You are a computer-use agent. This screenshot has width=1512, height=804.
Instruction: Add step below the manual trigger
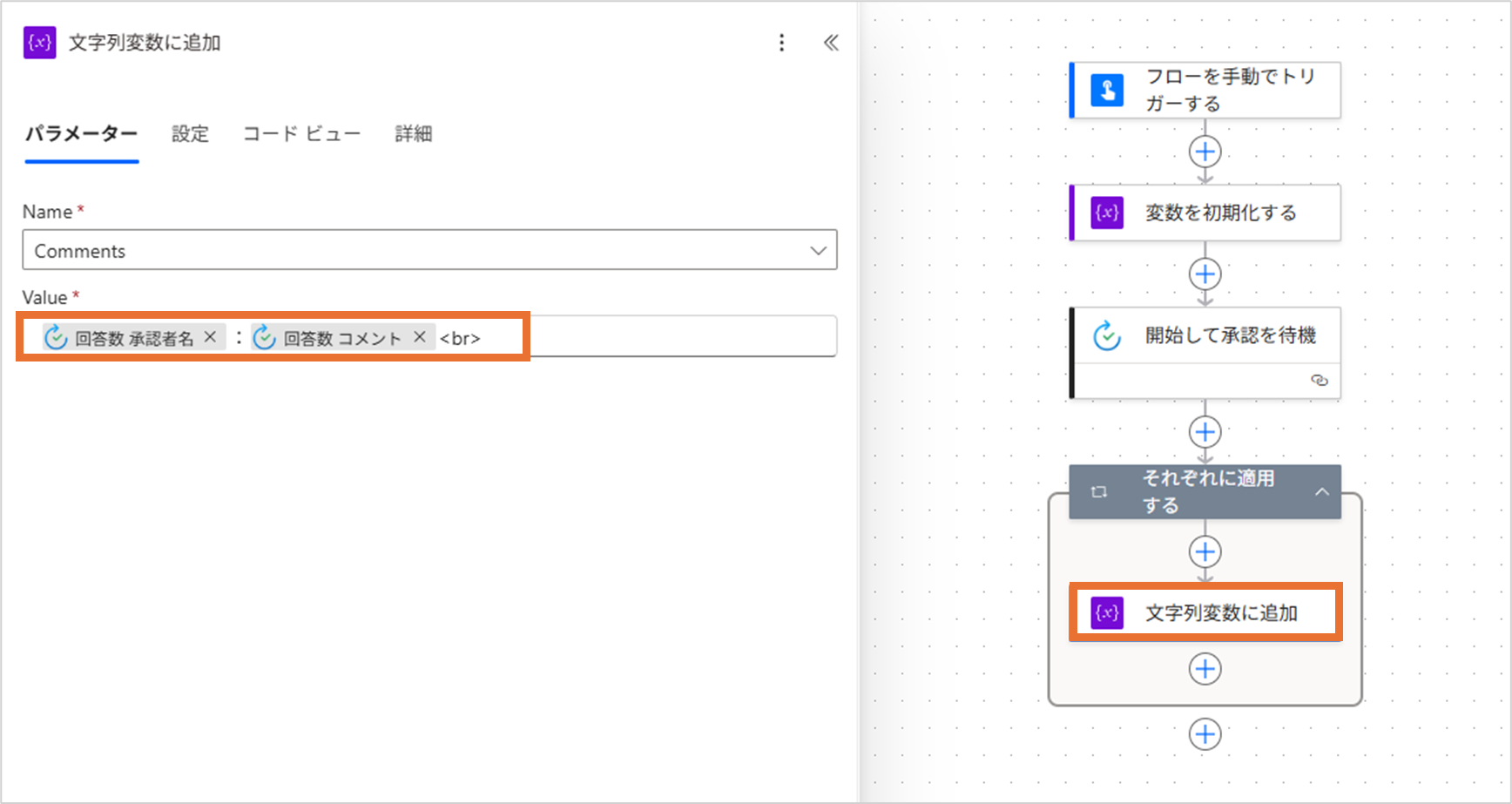pos(1205,152)
